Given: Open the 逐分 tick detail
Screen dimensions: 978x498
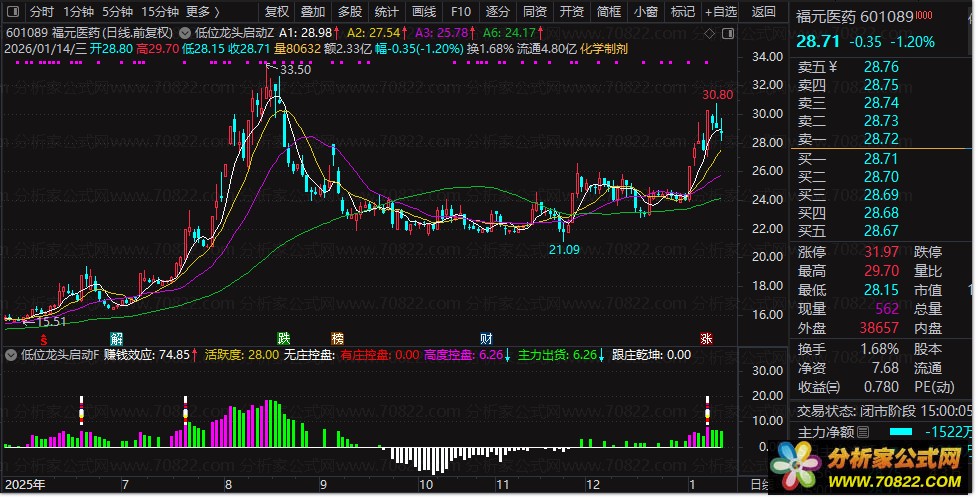Looking at the screenshot, I should (x=498, y=11).
